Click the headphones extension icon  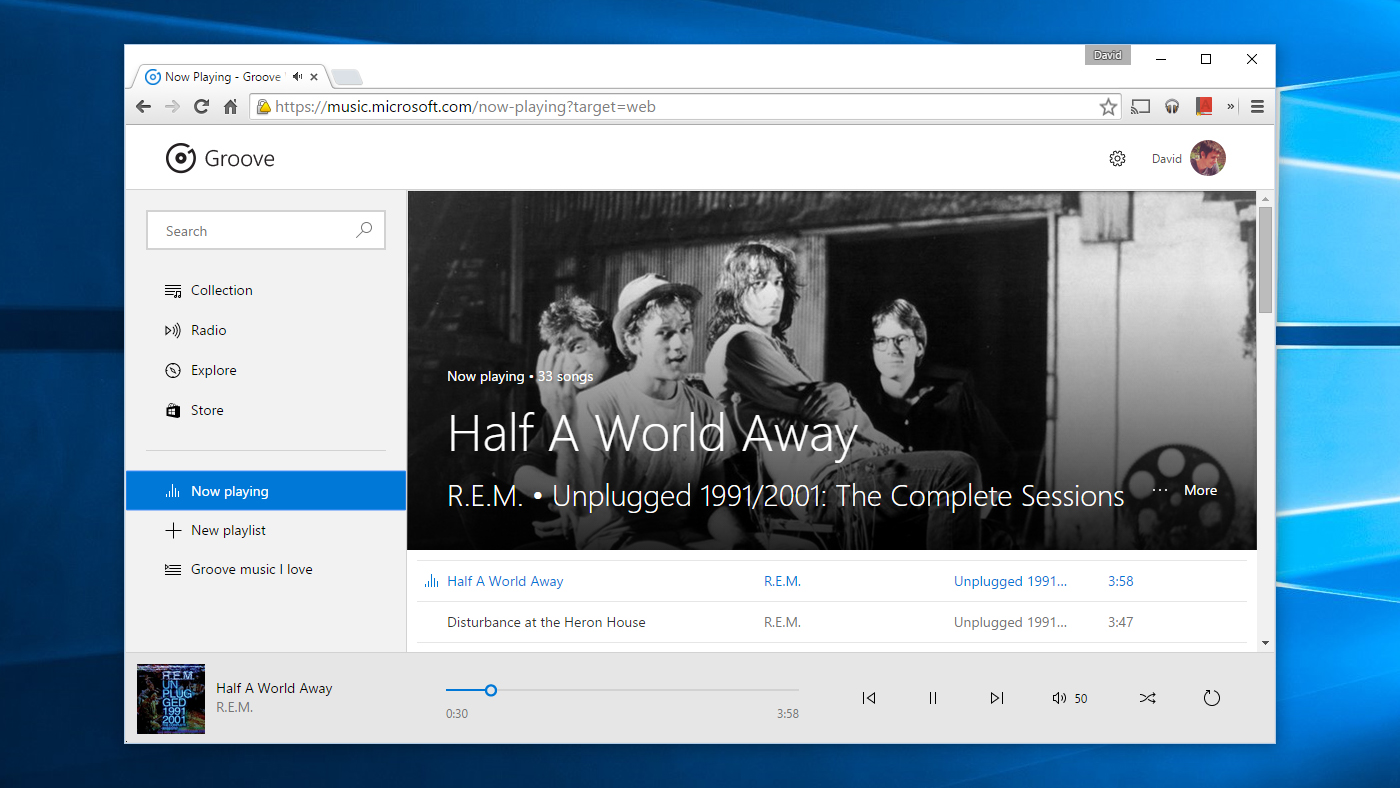[x=1172, y=107]
